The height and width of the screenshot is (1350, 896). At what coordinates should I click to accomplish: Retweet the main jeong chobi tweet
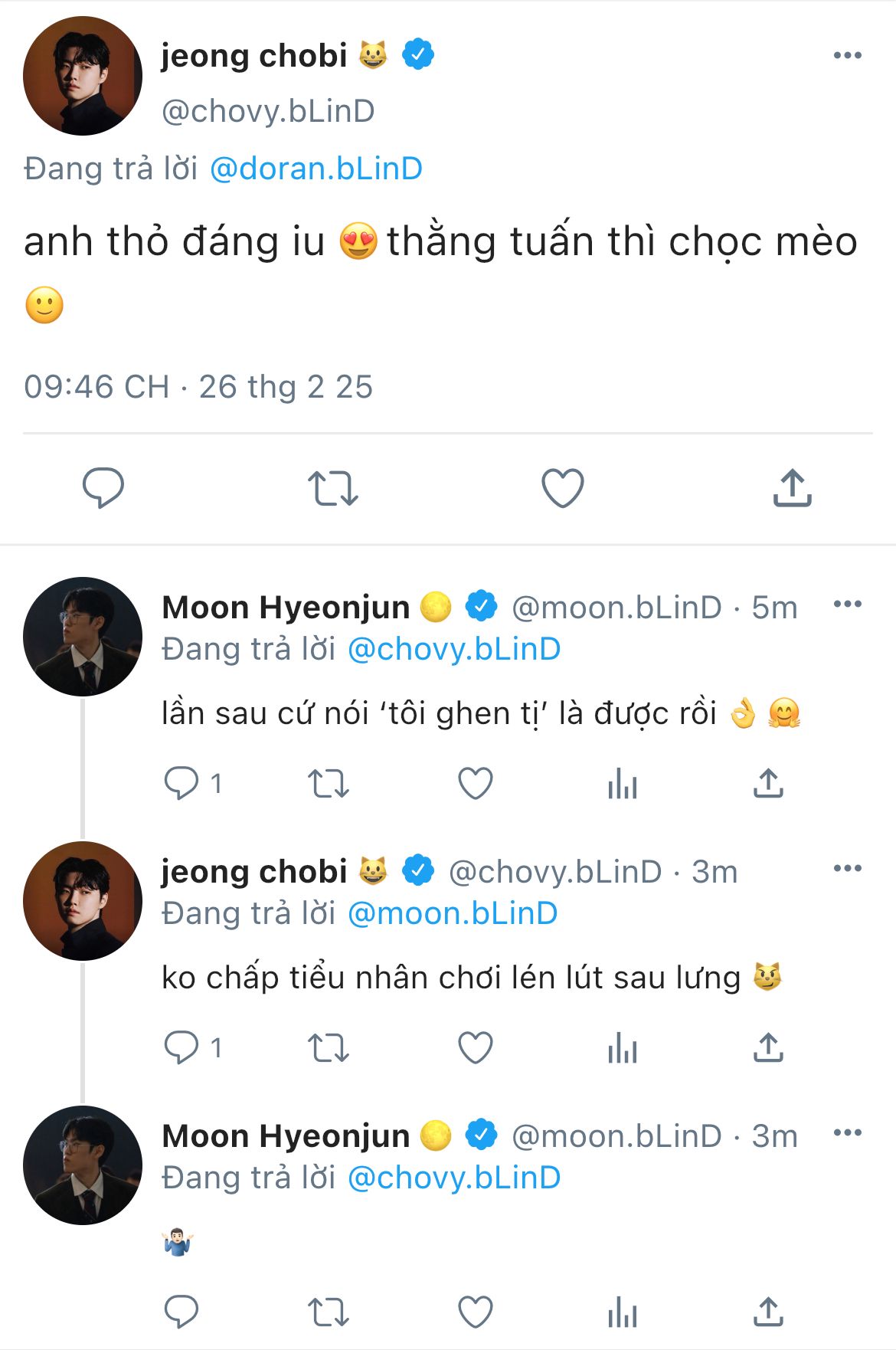tap(332, 488)
